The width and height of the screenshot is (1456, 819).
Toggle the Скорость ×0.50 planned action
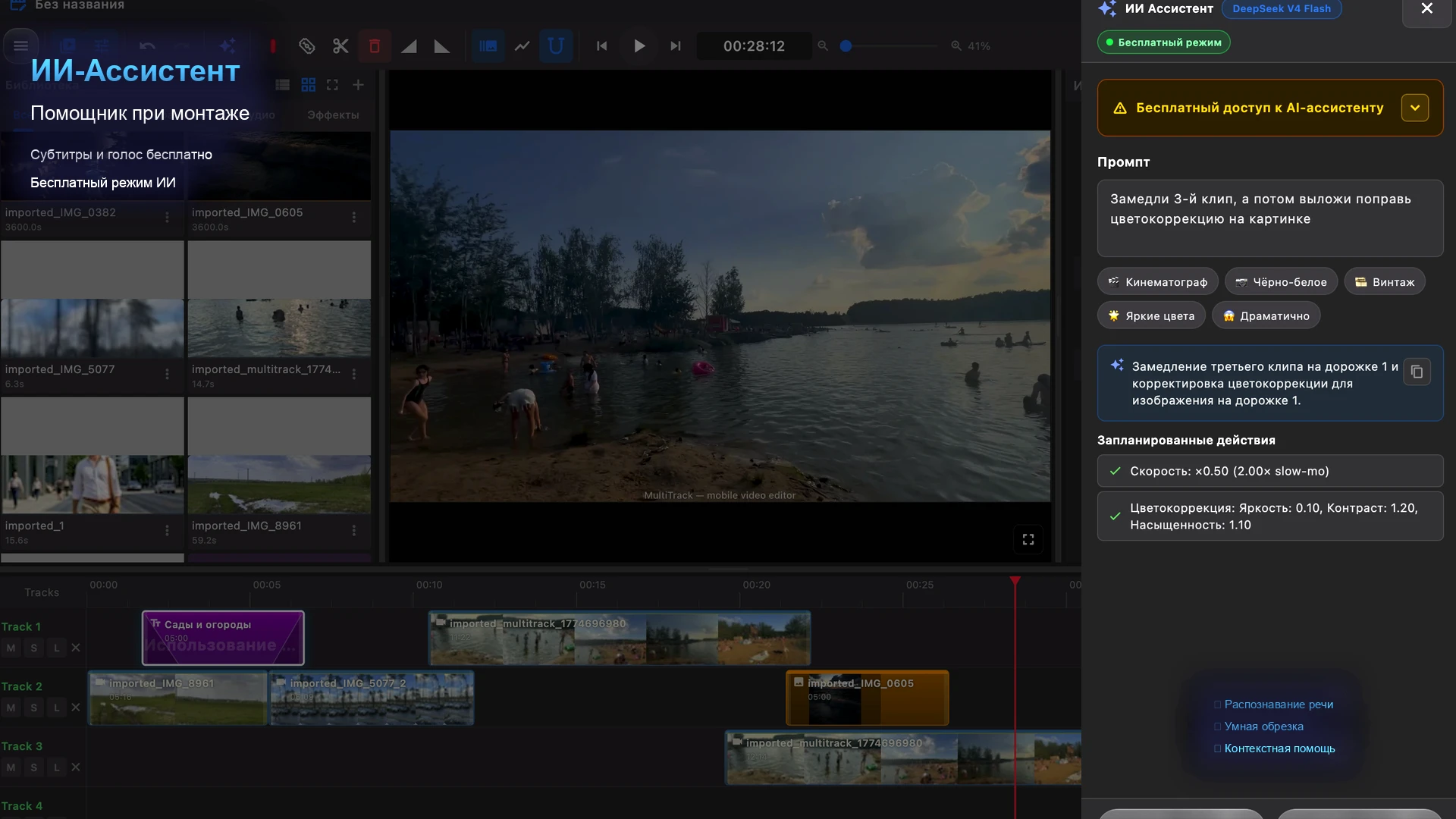click(1269, 471)
